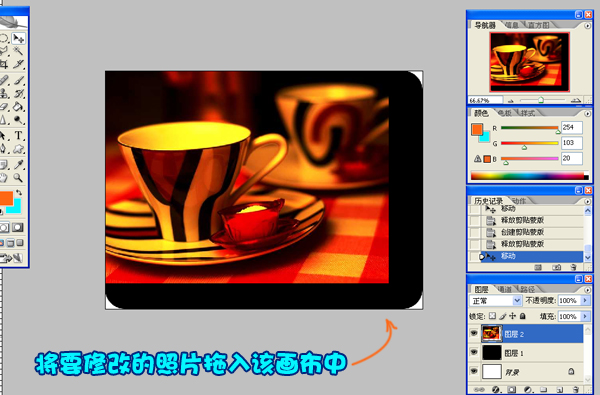Screen dimensions: 600x395
Task: Select the Type tool
Action: click(x=18, y=135)
